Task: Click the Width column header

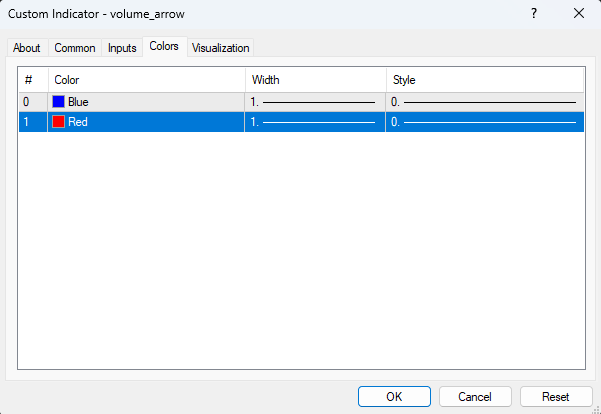Action: (314, 80)
